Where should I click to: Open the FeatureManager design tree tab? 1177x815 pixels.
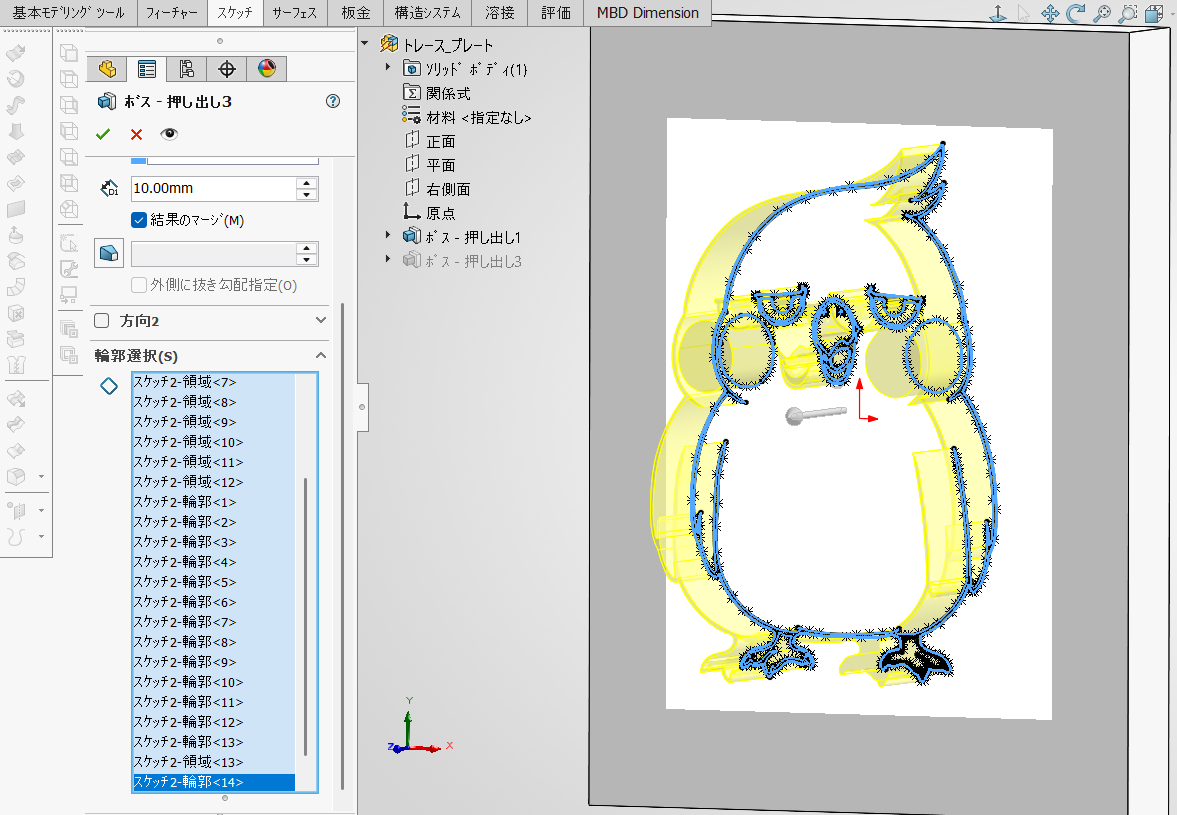pos(107,69)
